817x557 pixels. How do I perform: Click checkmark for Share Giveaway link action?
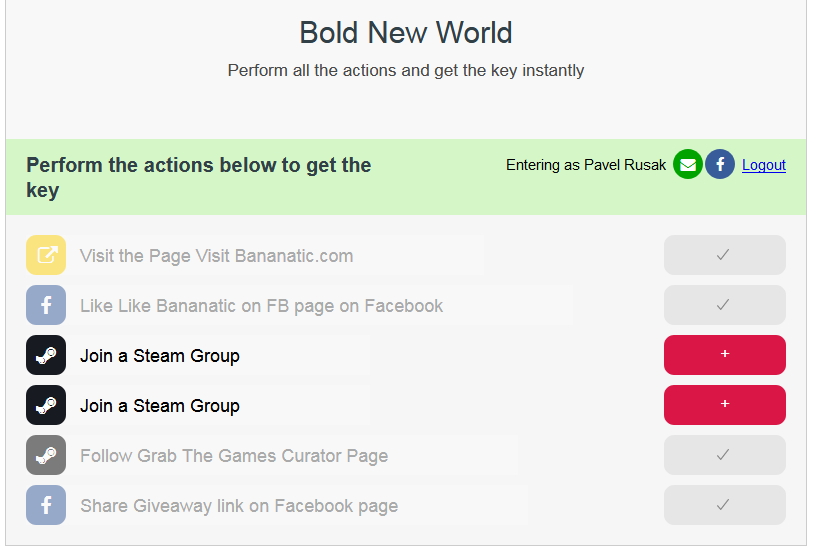pyautogui.click(x=724, y=505)
